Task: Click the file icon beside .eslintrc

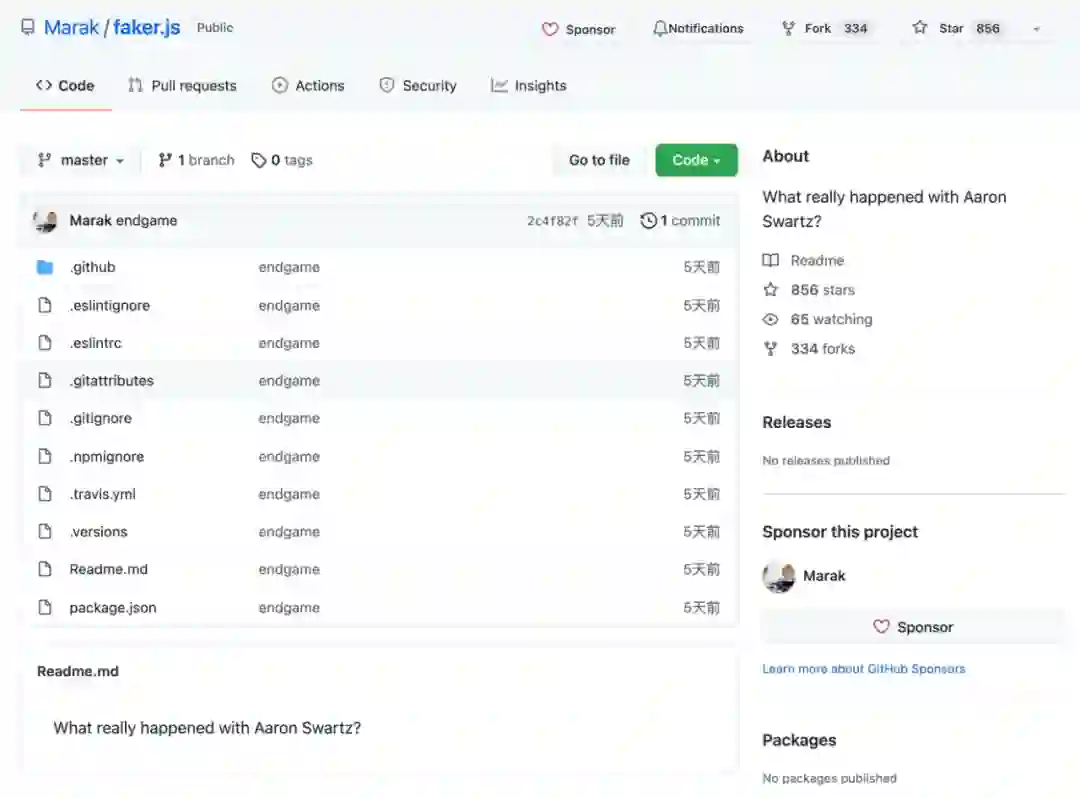Action: coord(45,342)
